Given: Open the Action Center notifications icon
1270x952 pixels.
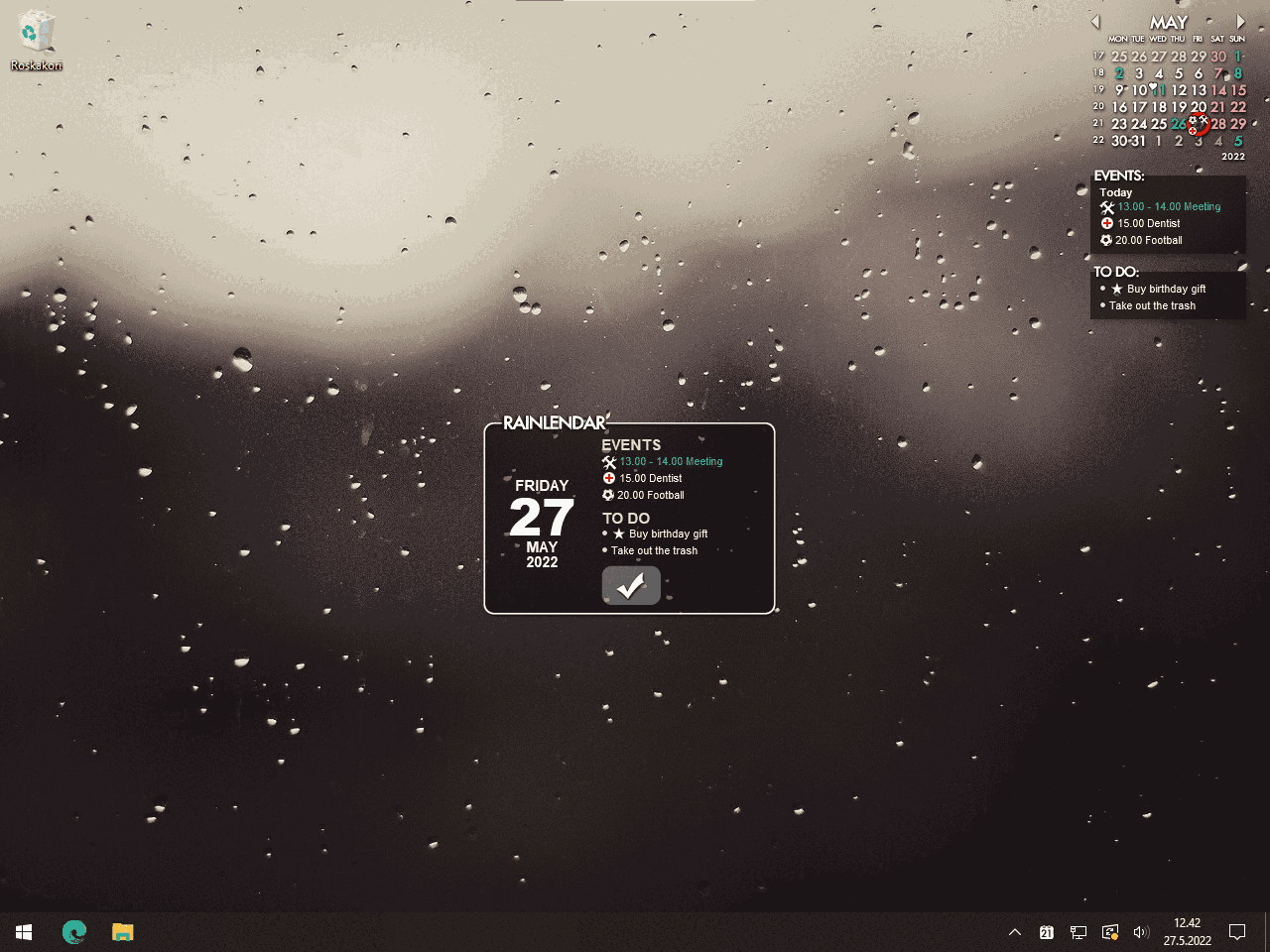Looking at the screenshot, I should [1237, 932].
